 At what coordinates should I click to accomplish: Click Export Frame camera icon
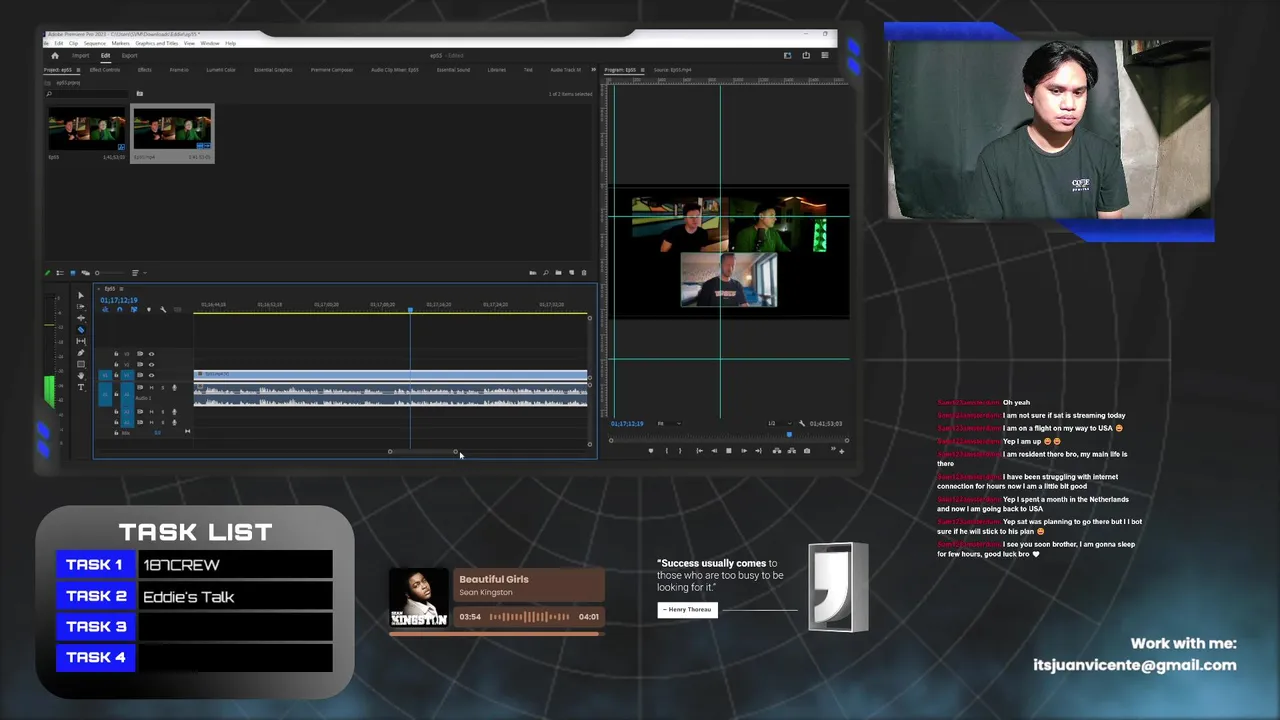tap(807, 451)
